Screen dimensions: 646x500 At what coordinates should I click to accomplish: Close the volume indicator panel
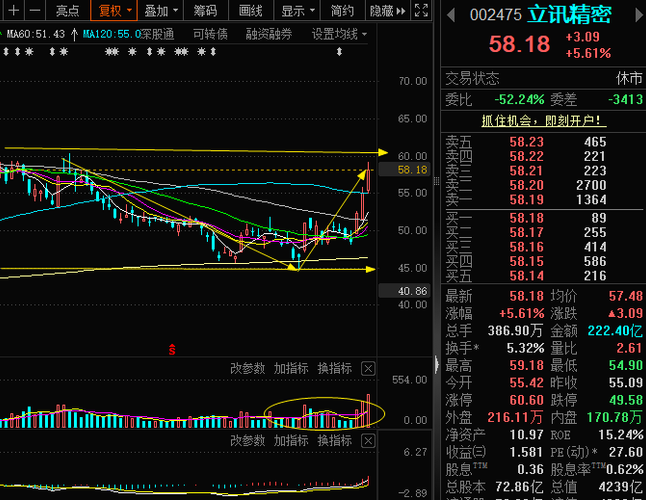(x=368, y=369)
